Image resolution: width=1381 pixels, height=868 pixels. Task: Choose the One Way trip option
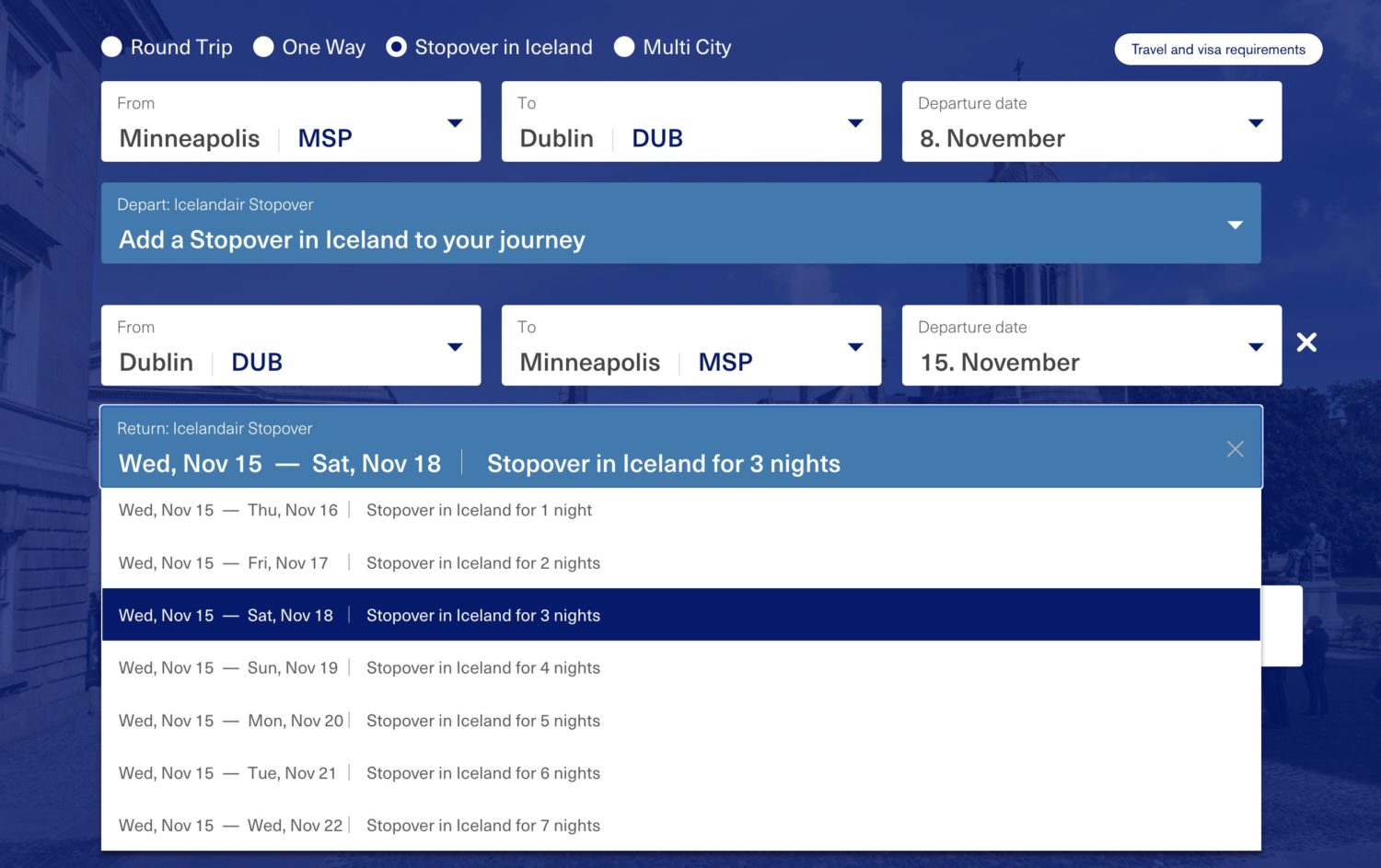click(x=263, y=47)
